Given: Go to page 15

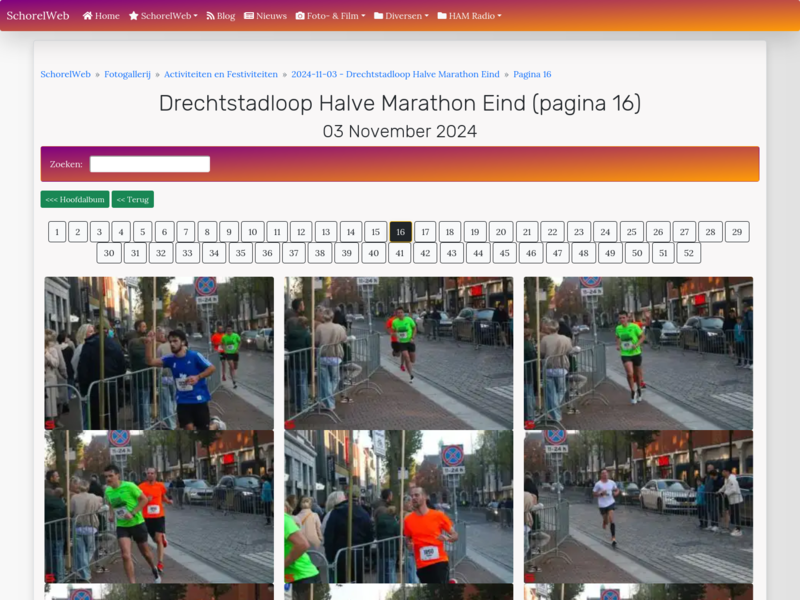Looking at the screenshot, I should pos(376,232).
